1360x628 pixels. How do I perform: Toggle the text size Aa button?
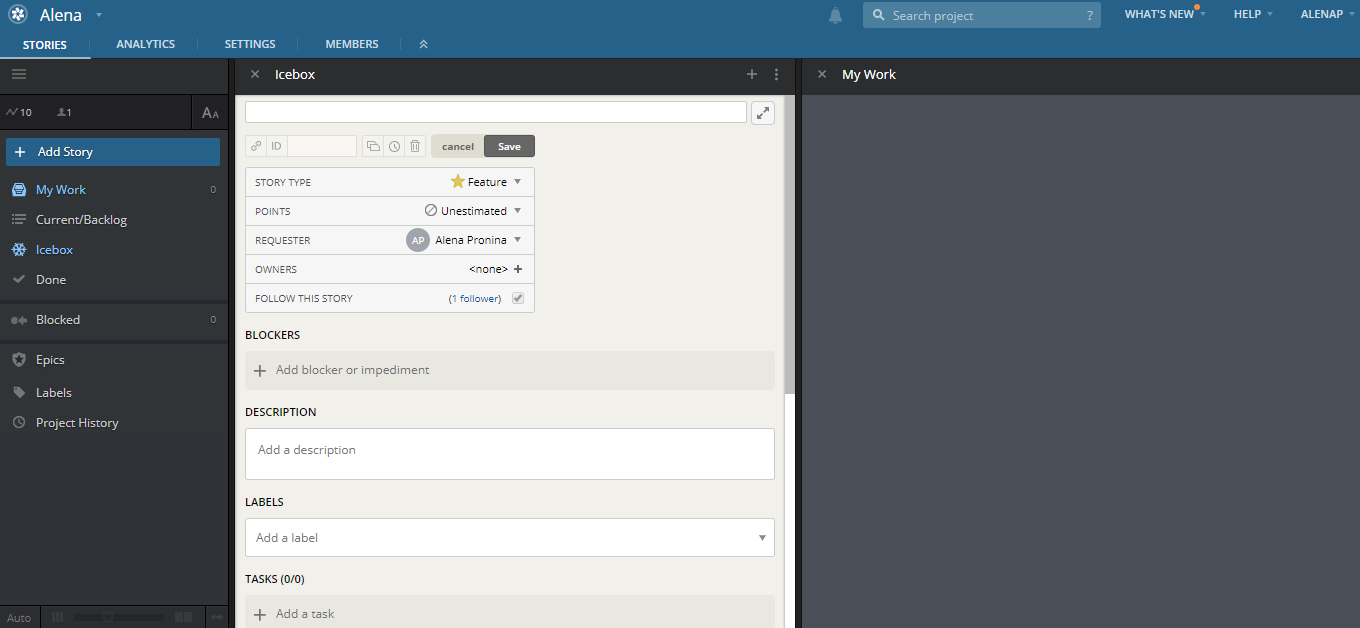[210, 113]
